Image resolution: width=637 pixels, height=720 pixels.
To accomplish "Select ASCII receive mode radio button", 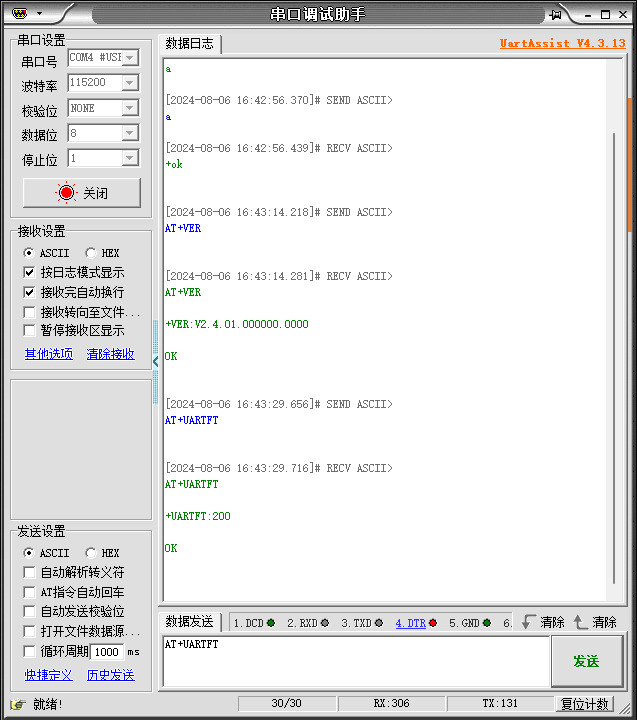I will click(29, 253).
